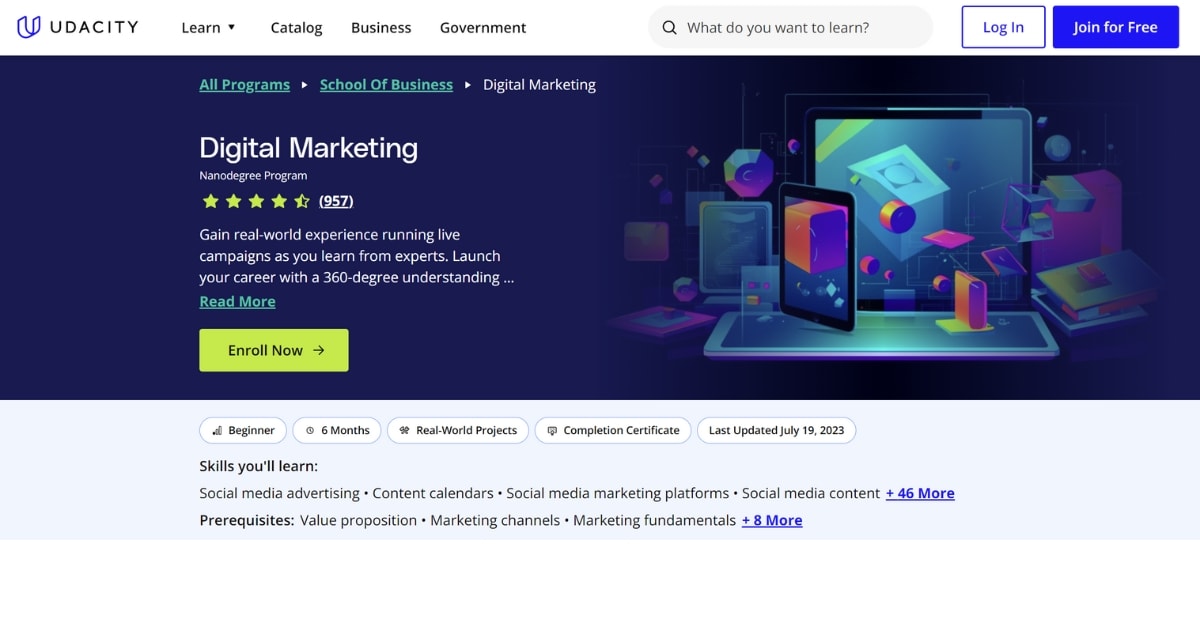Click breadcrumb arrow after All Programs
The width and height of the screenshot is (1200, 628).
point(304,85)
